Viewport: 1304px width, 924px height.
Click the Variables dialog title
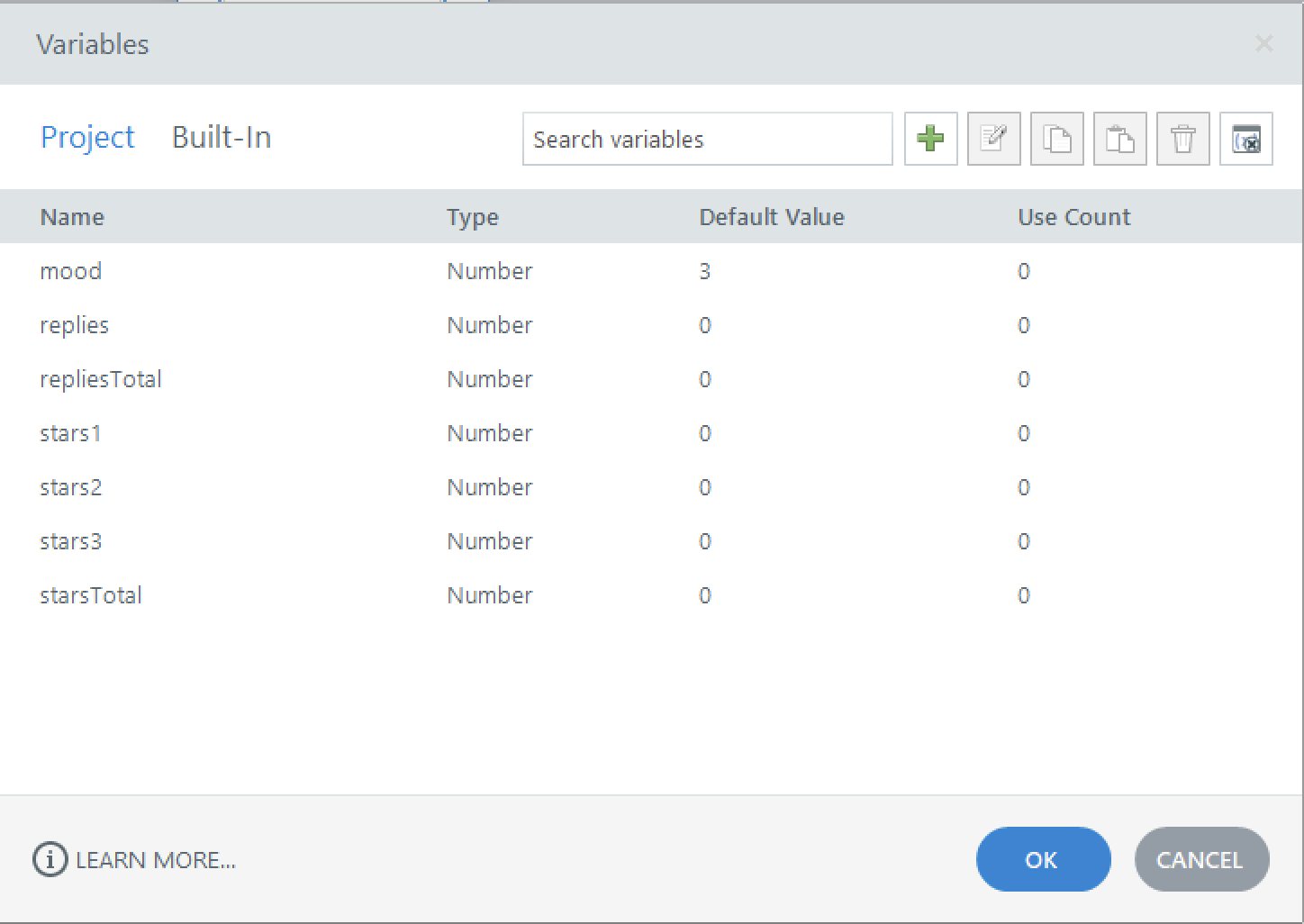click(x=93, y=44)
